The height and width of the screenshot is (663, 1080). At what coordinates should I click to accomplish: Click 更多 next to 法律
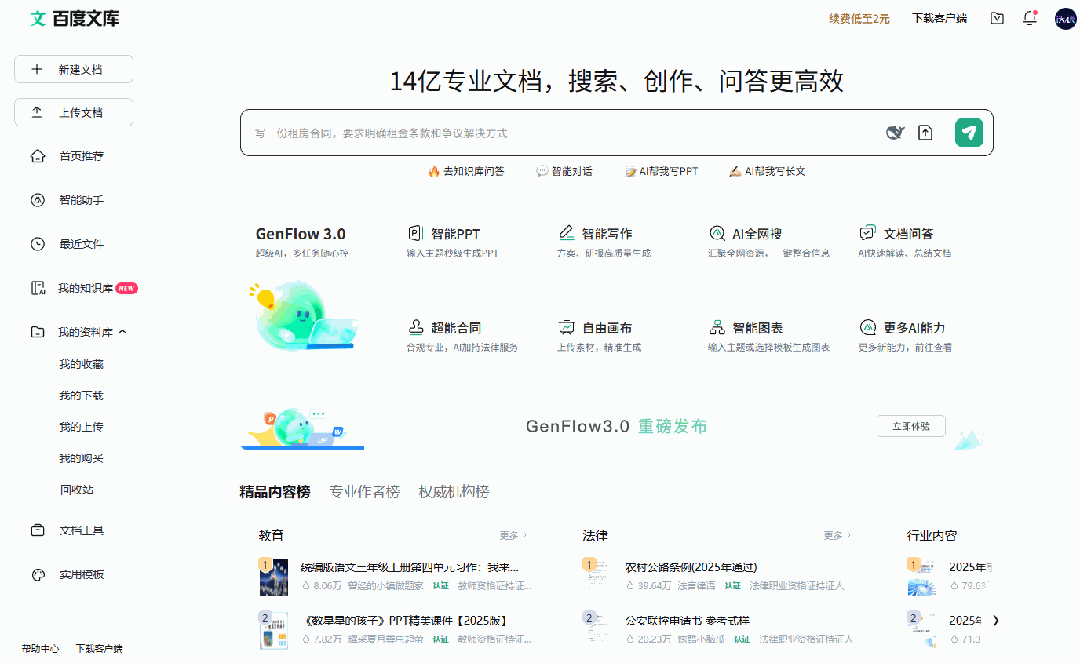pos(837,535)
